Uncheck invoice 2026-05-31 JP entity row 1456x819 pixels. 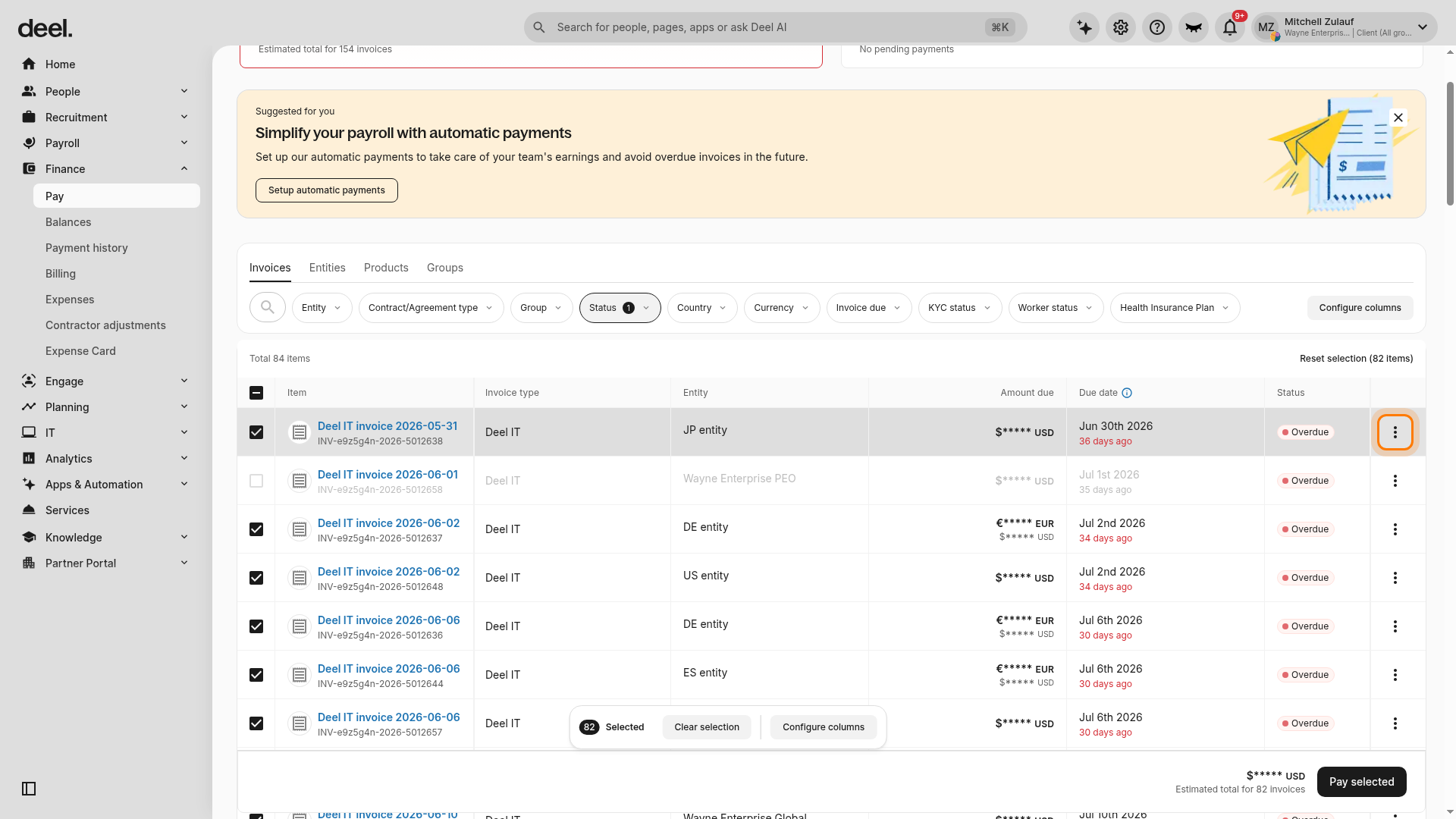point(256,432)
